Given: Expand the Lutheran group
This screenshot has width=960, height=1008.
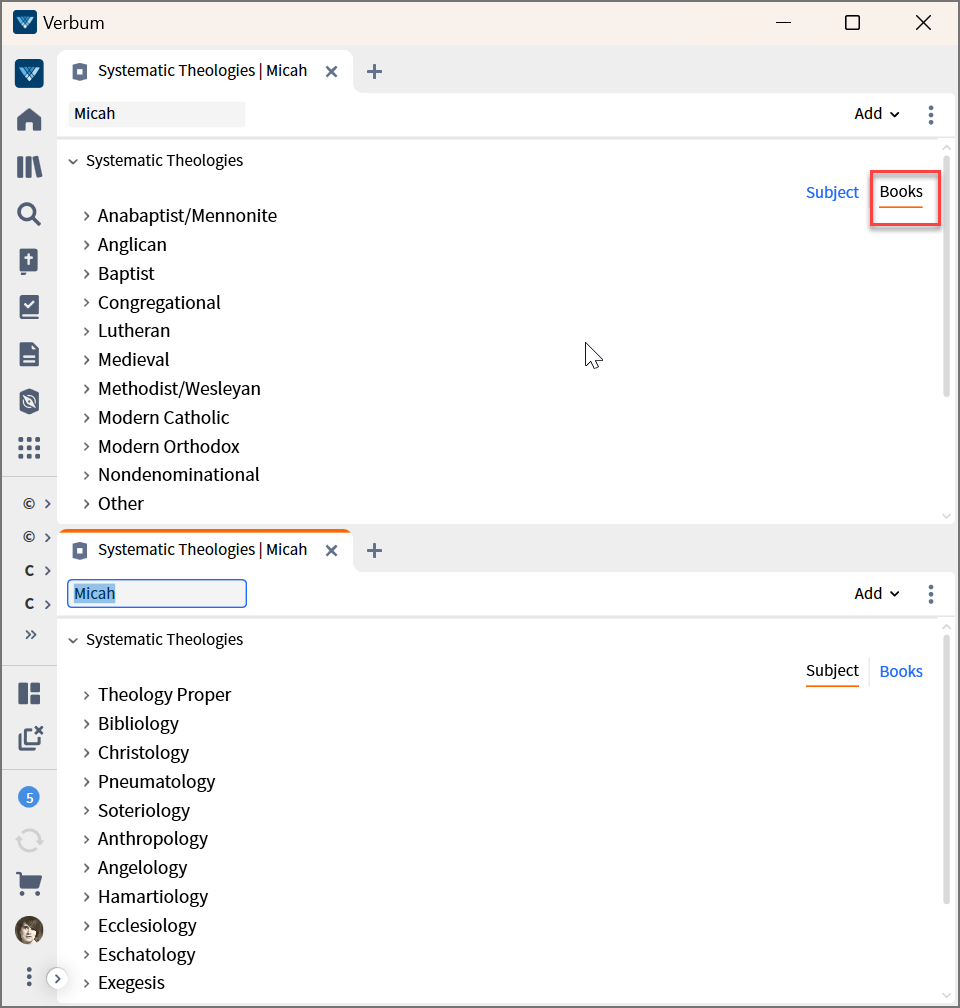Looking at the screenshot, I should [x=86, y=331].
